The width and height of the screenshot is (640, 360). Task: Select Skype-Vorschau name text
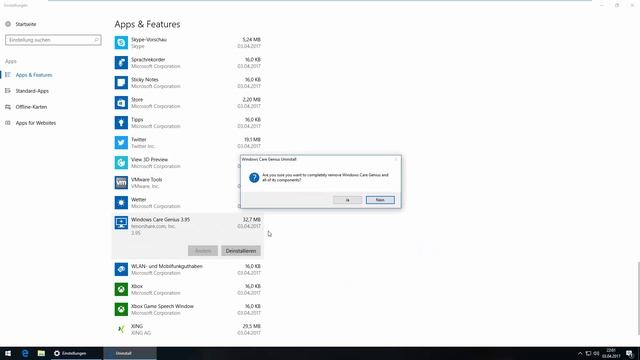coord(149,40)
